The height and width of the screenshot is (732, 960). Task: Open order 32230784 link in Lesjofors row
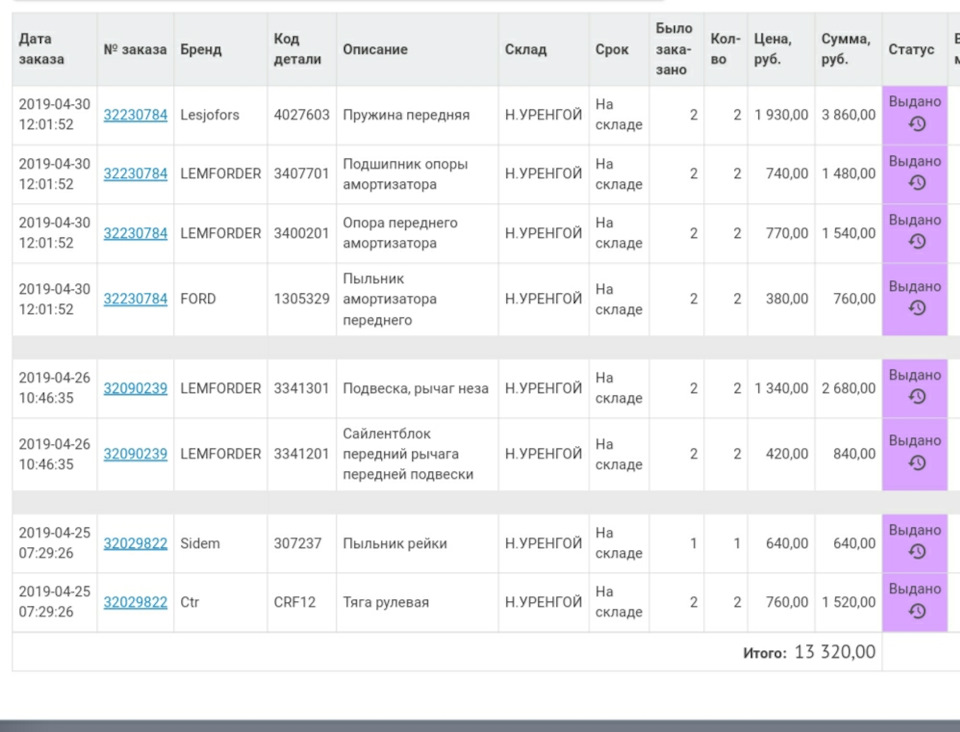135,114
